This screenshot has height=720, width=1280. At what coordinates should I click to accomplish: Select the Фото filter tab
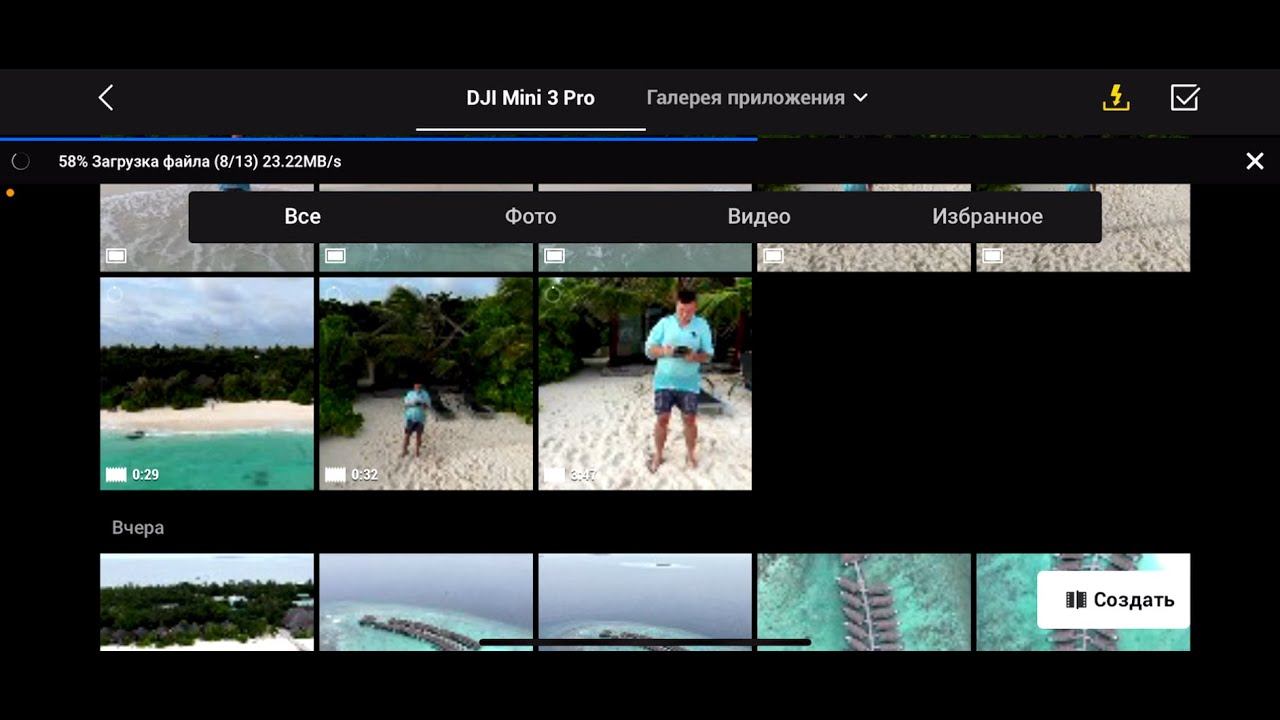point(530,216)
